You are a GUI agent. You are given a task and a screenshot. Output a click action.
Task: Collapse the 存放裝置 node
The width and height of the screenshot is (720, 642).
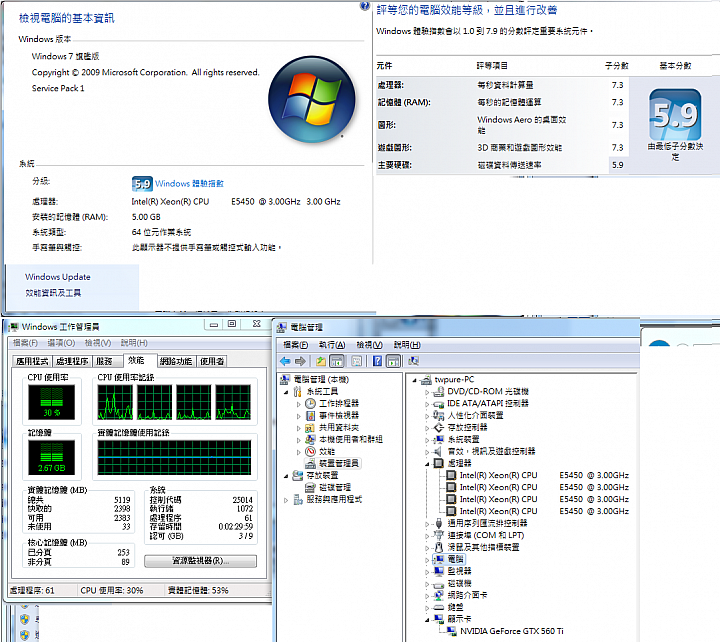[286, 476]
